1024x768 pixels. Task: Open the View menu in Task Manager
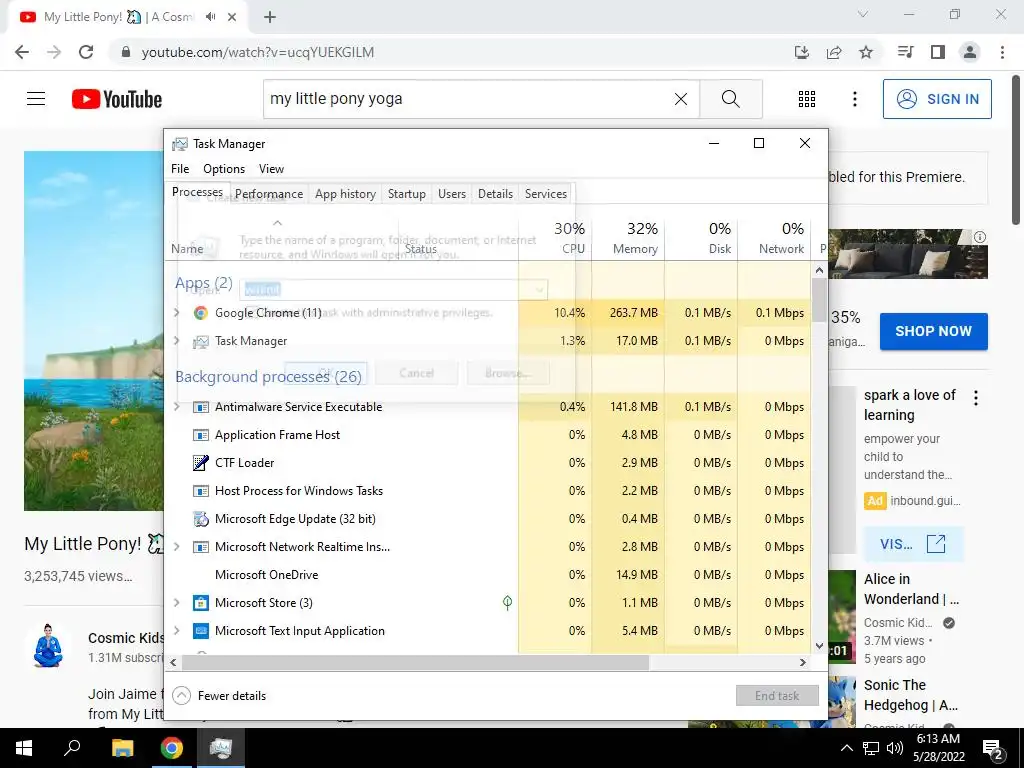point(271,168)
